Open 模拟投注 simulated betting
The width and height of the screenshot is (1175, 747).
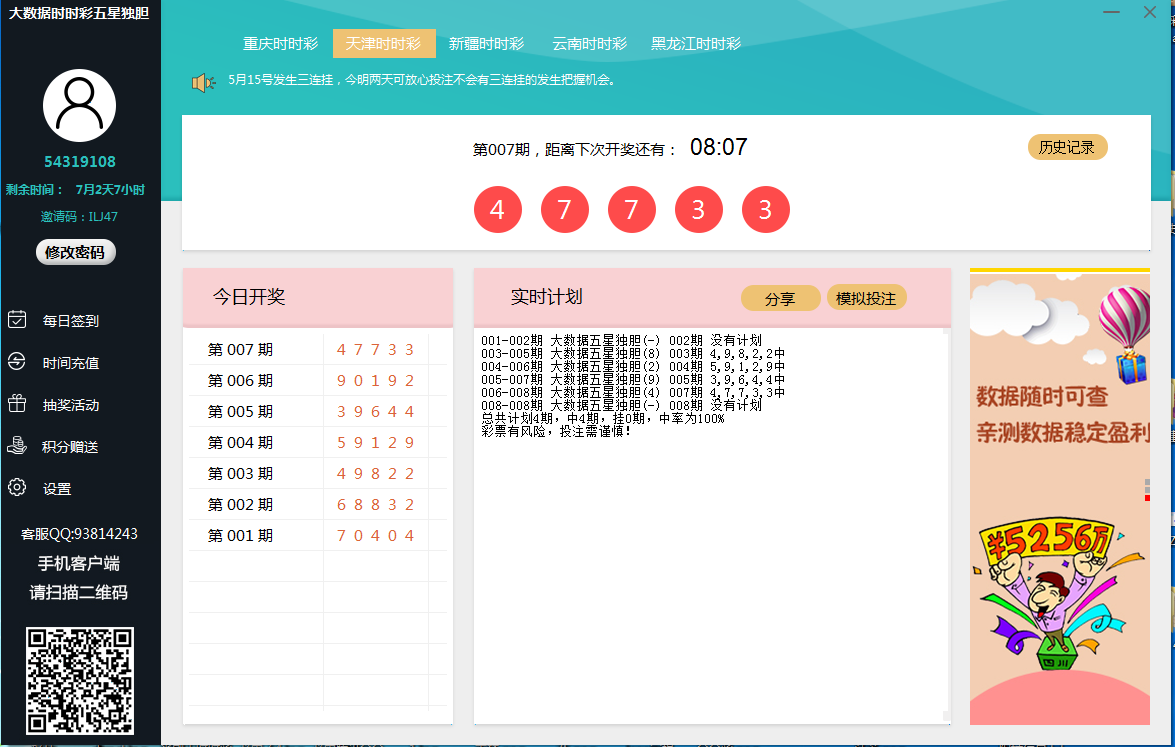click(x=866, y=297)
